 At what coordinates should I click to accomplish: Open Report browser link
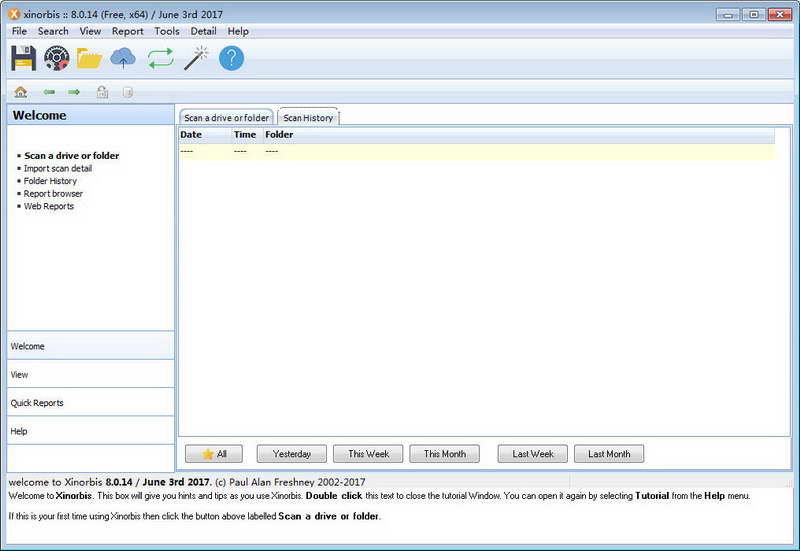point(53,194)
